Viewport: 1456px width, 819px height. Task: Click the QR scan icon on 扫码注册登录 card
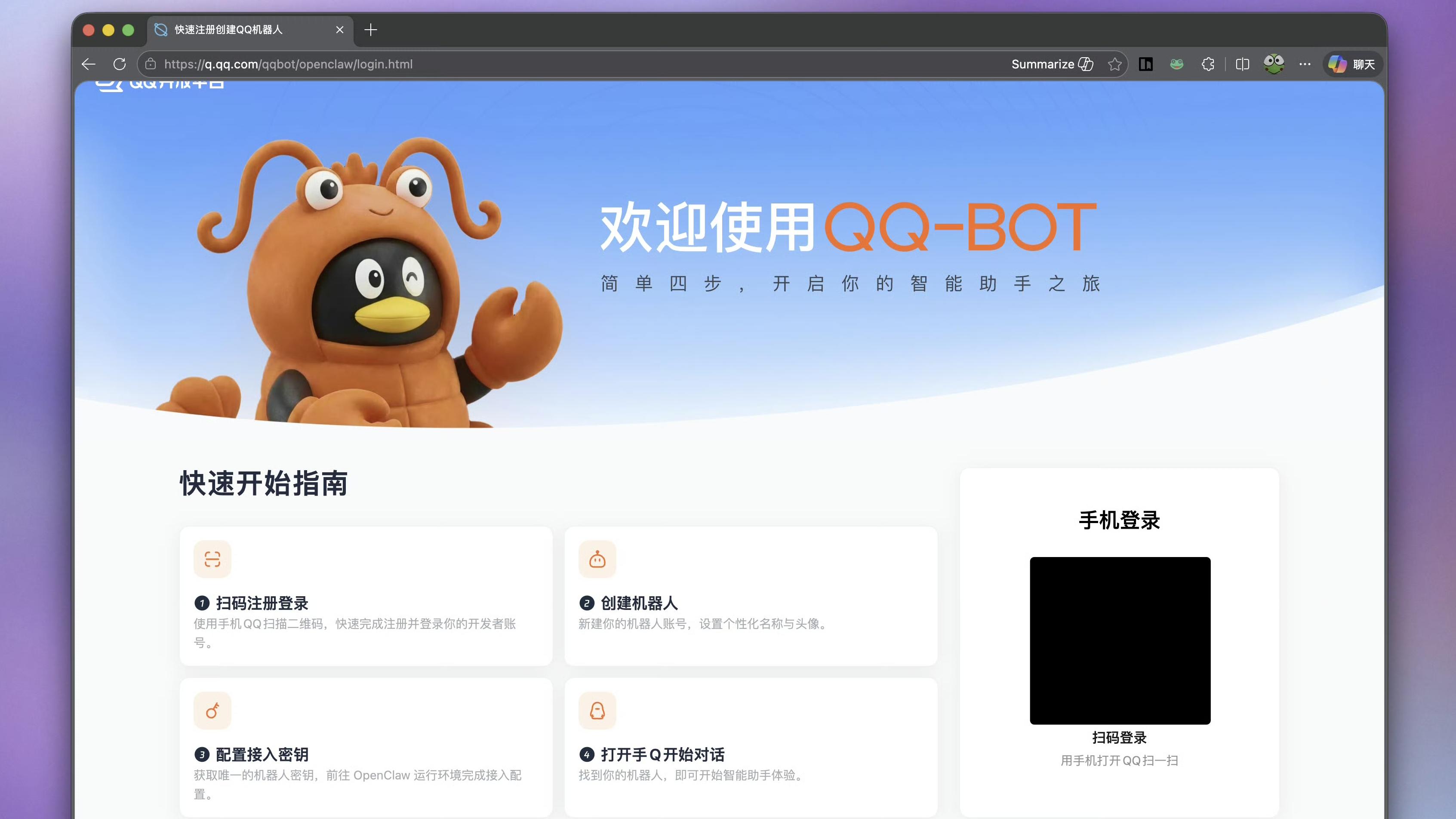click(x=212, y=559)
